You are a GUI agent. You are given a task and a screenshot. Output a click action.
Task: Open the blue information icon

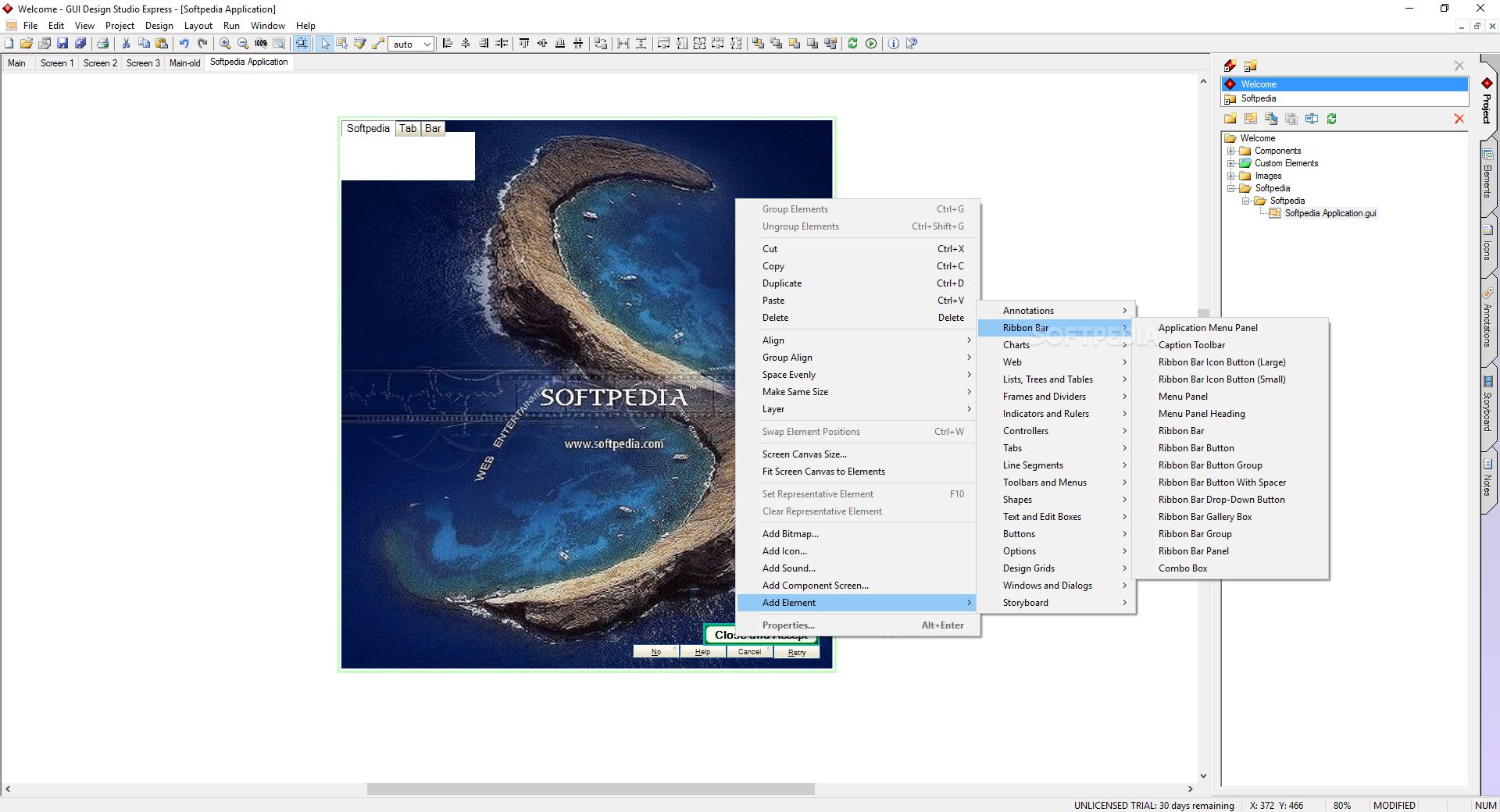tap(893, 44)
